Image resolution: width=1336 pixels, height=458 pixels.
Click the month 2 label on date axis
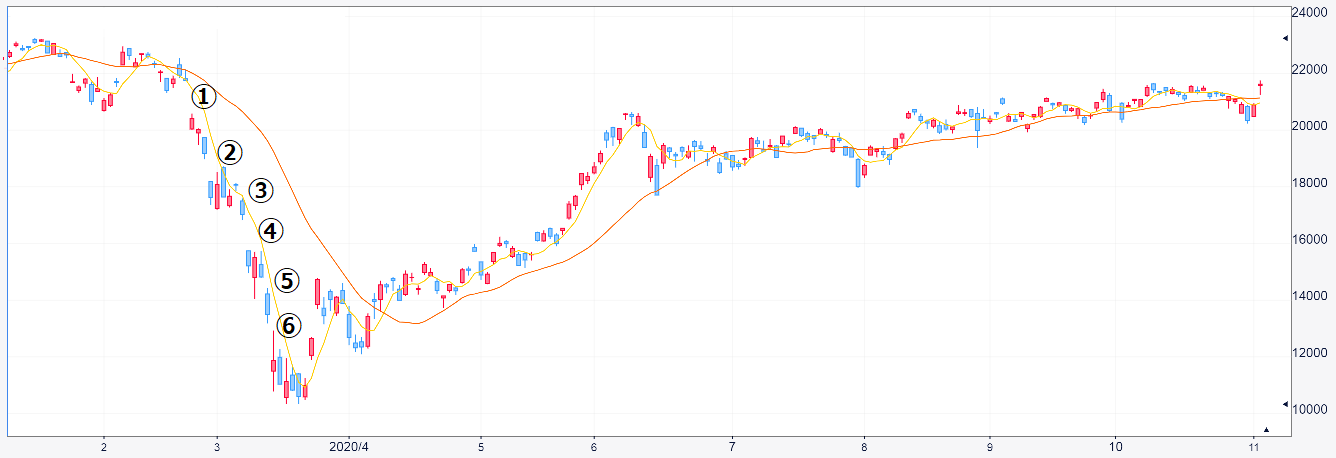point(104,445)
